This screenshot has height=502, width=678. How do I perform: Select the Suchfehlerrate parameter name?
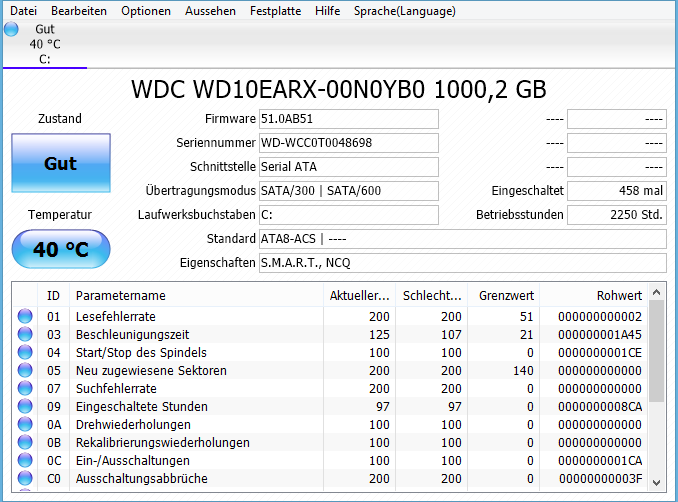116,389
